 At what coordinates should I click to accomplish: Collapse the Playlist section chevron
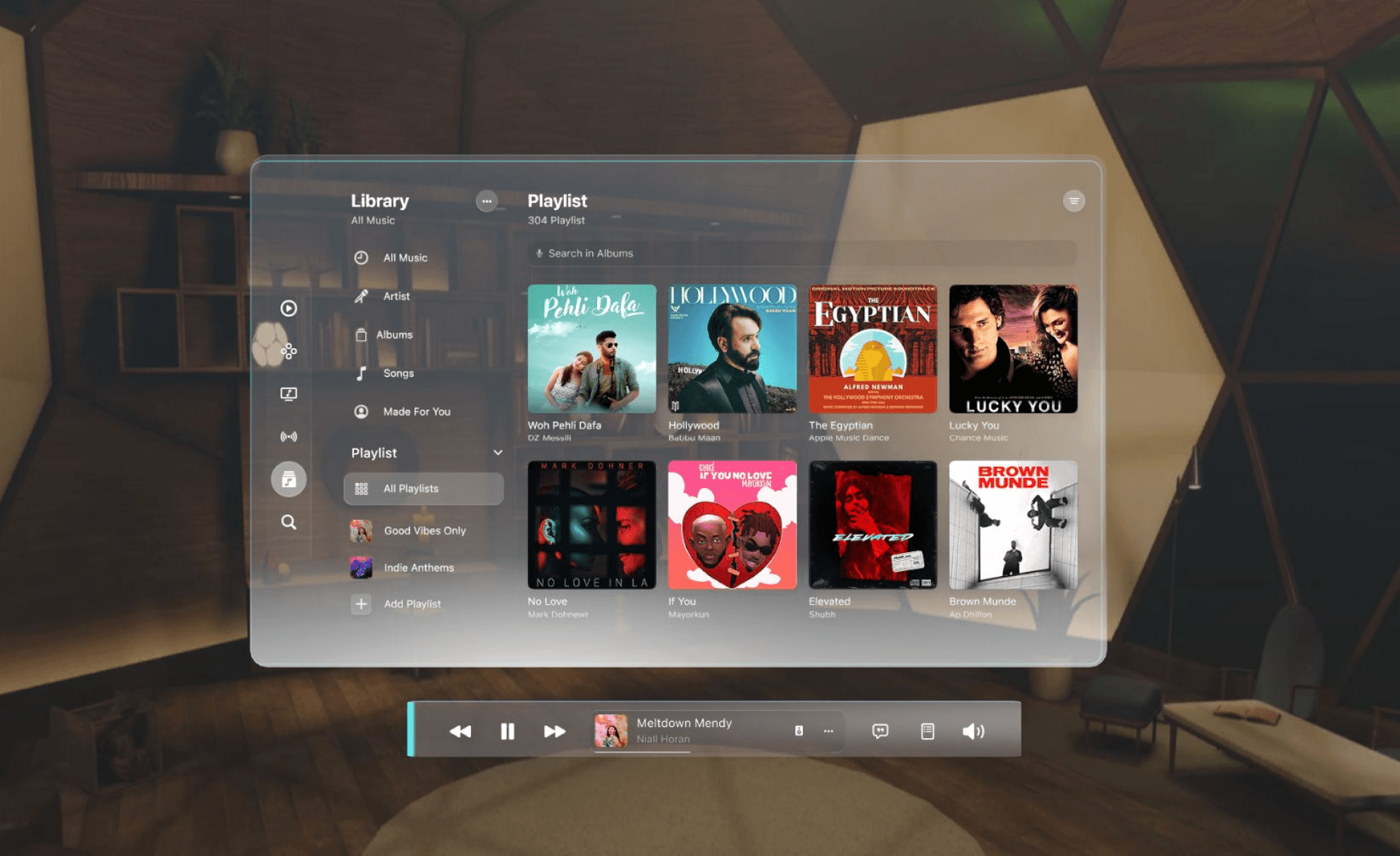coord(498,453)
